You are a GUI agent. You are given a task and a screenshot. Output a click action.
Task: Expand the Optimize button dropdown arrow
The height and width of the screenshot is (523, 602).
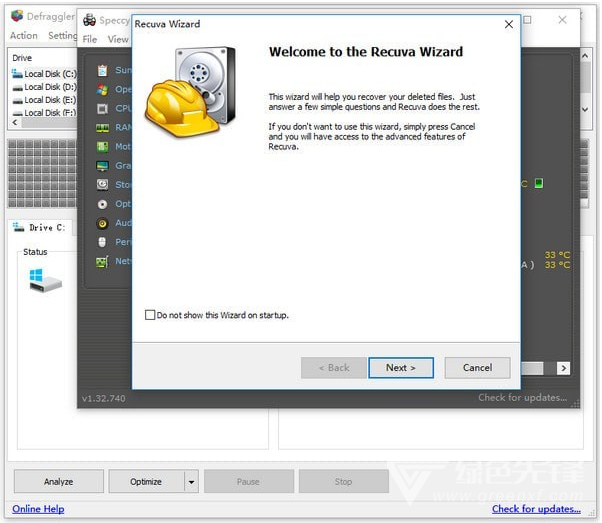(191, 482)
